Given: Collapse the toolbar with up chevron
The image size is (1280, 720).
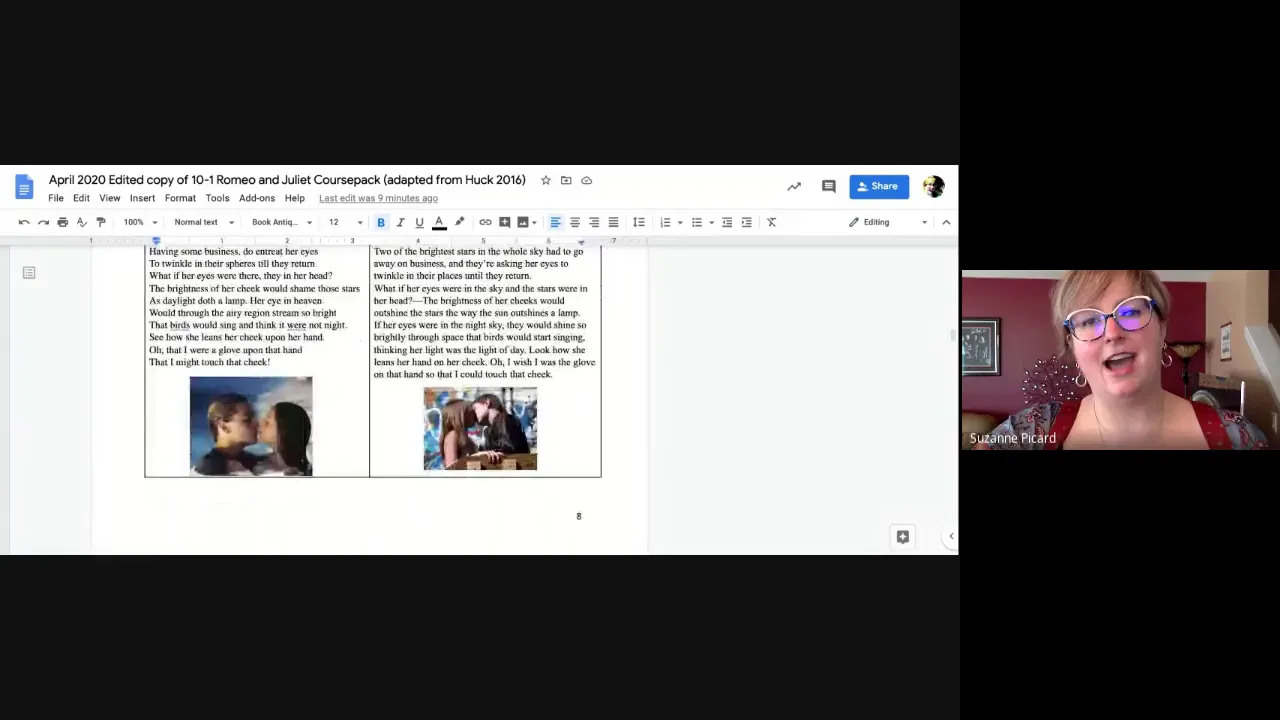Looking at the screenshot, I should [946, 222].
